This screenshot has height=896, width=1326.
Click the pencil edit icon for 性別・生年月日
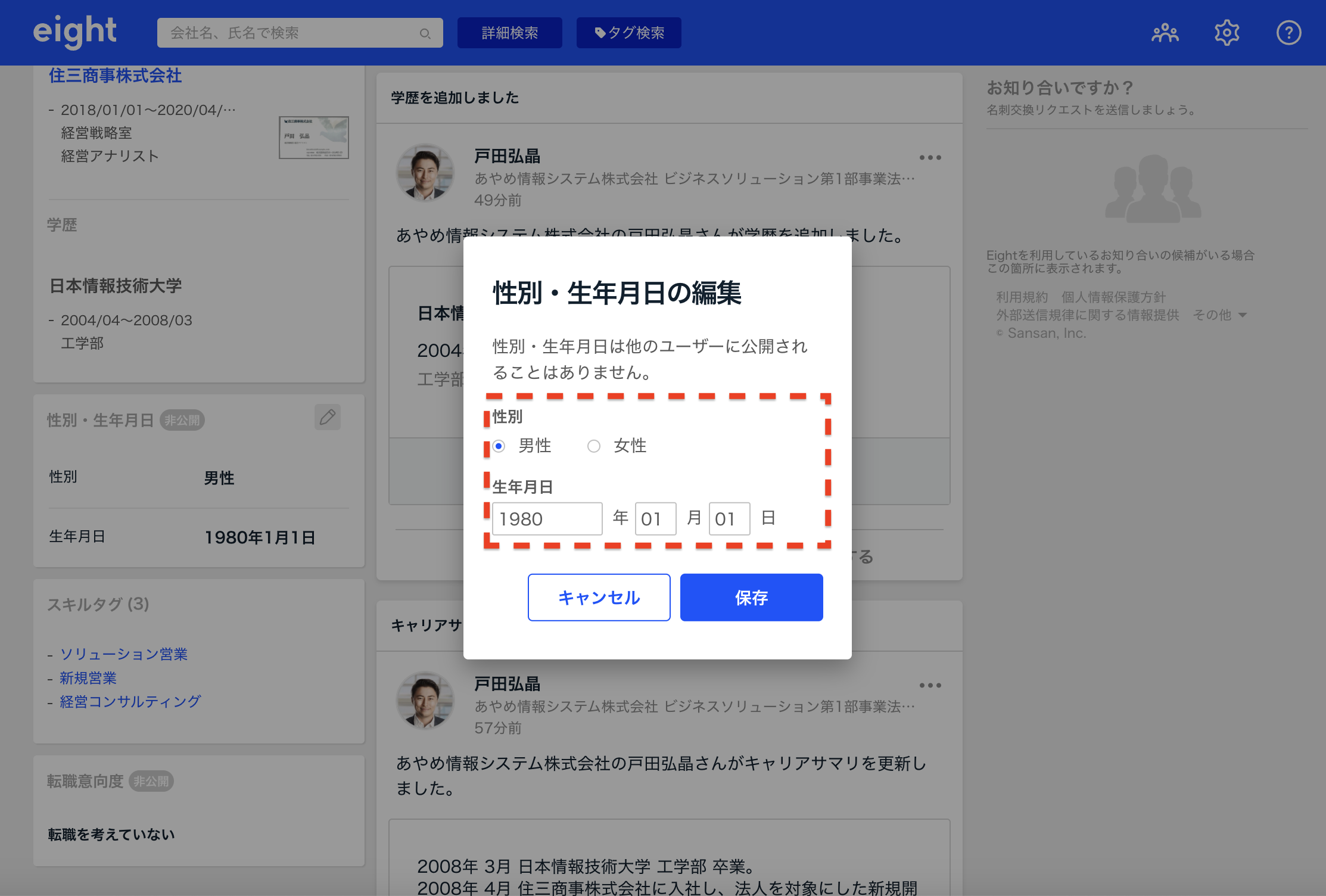click(x=328, y=417)
